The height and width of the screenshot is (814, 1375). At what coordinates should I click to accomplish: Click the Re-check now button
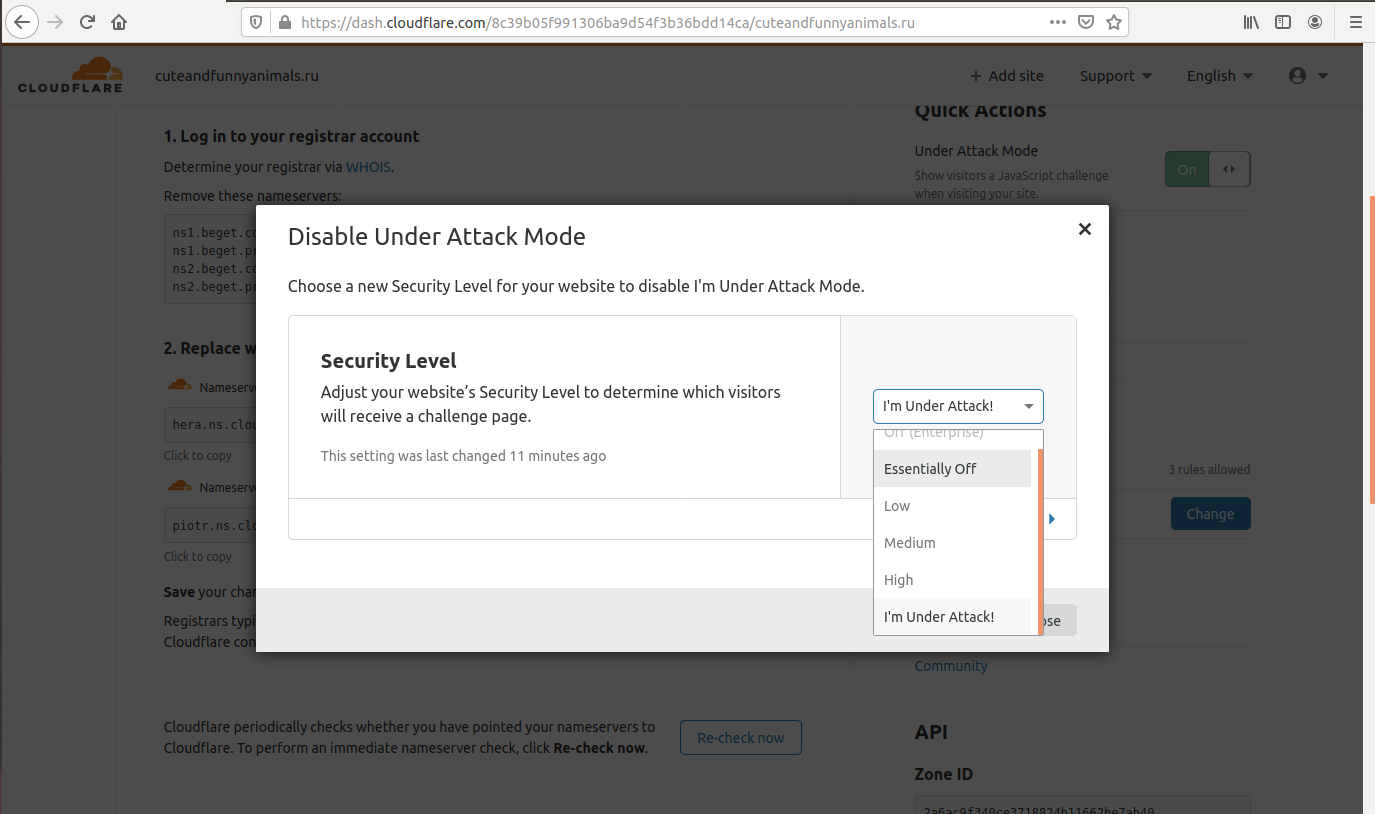[x=740, y=738]
